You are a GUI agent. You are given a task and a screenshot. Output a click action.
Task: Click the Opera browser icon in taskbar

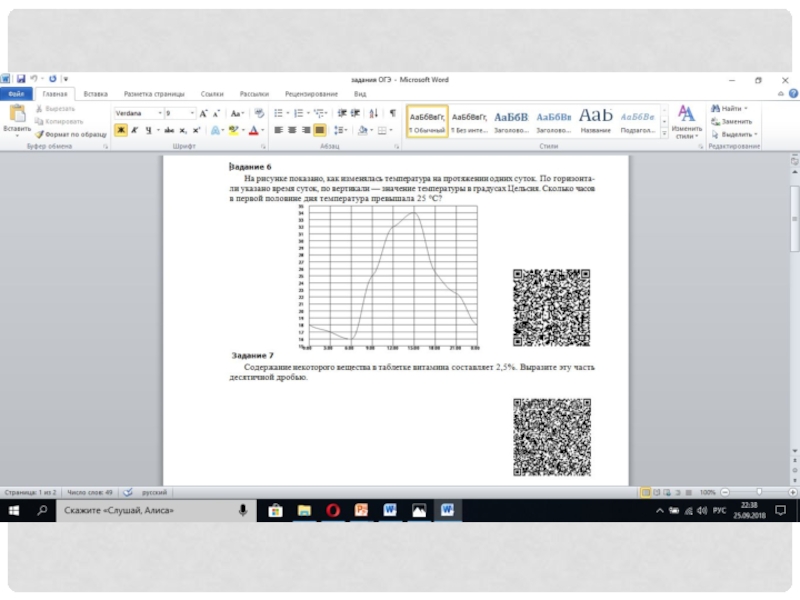[x=332, y=510]
